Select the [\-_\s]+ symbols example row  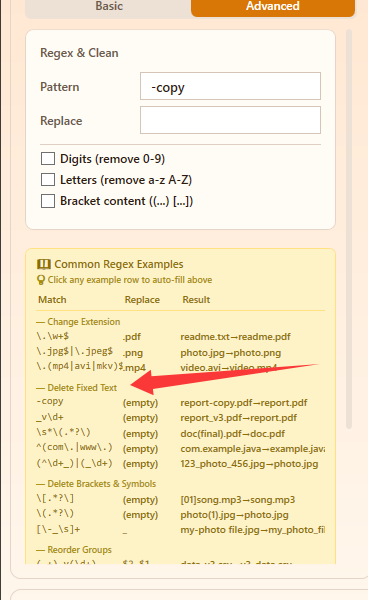(x=181, y=530)
